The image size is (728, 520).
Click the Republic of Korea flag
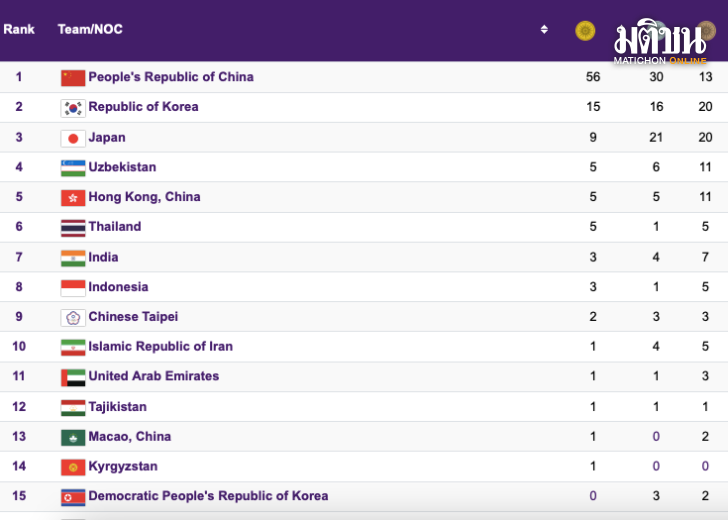pyautogui.click(x=73, y=108)
